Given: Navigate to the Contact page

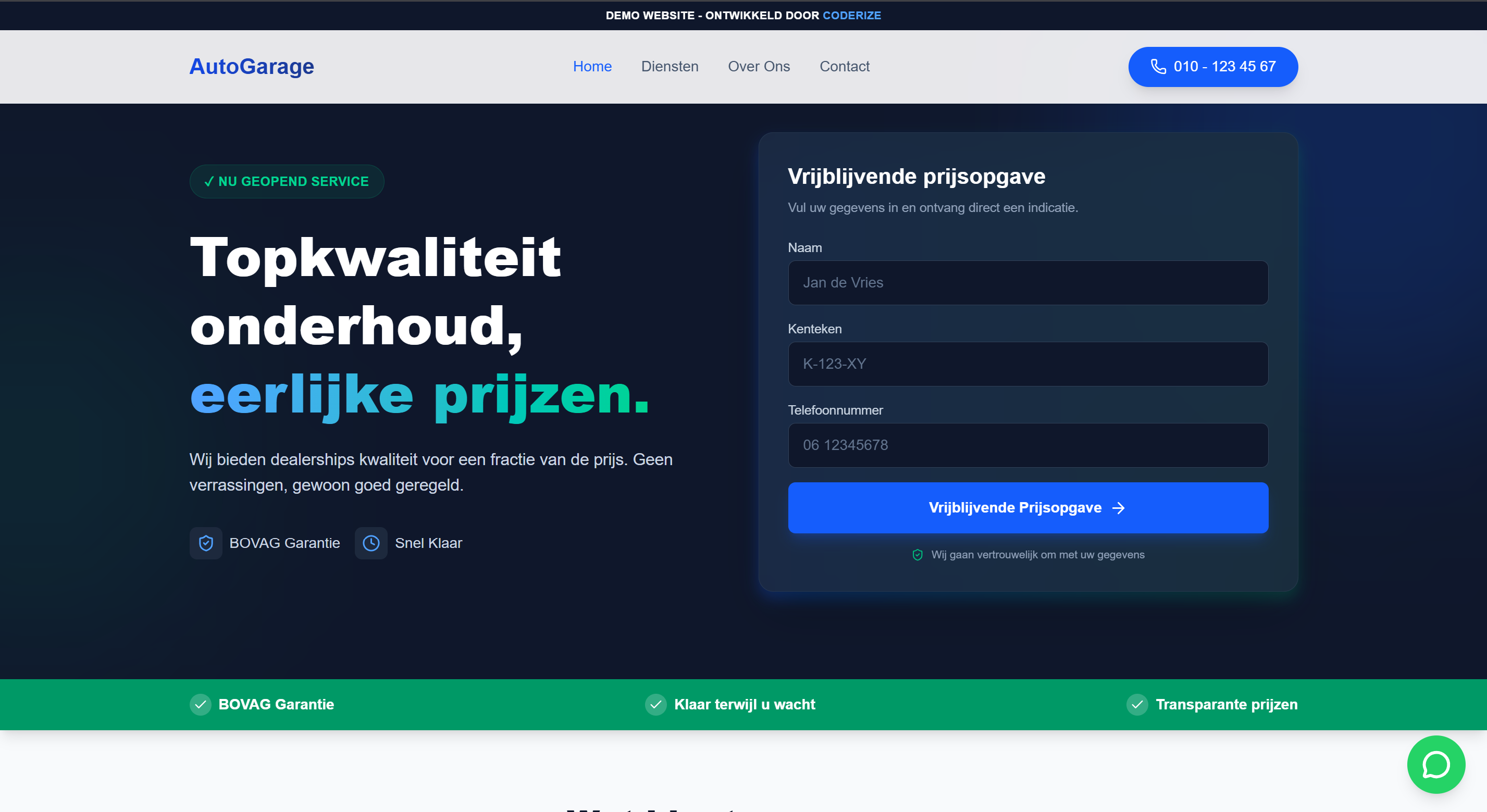Looking at the screenshot, I should [844, 66].
